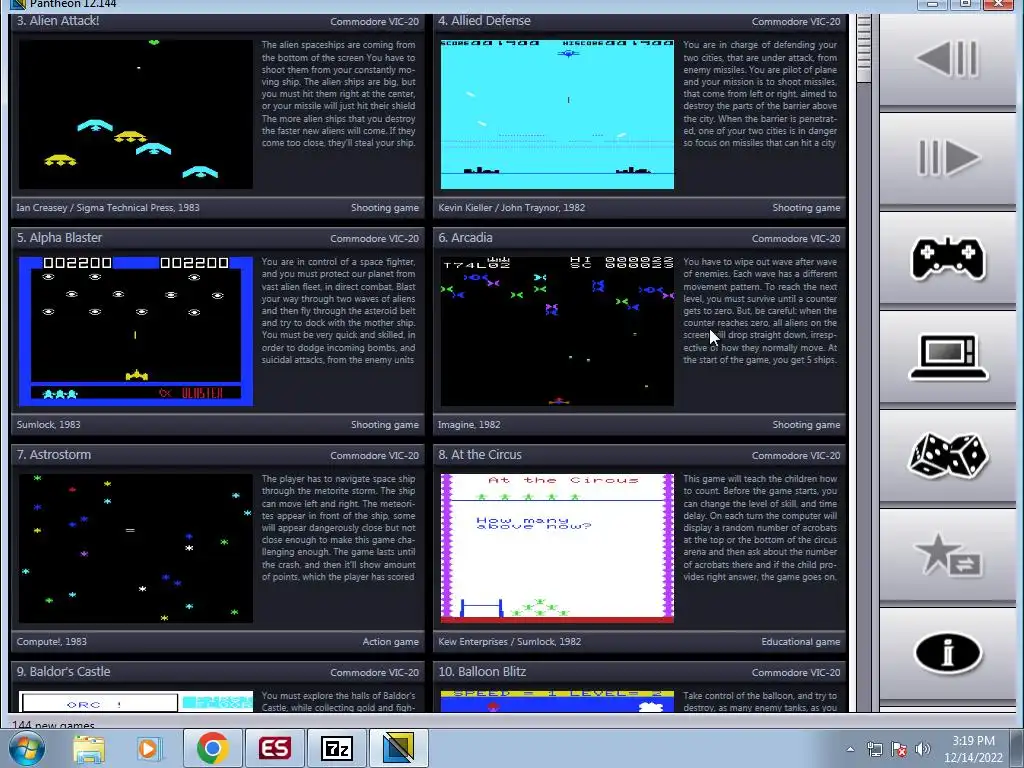Open Astrostorm screenshot thumbnail

[136, 548]
